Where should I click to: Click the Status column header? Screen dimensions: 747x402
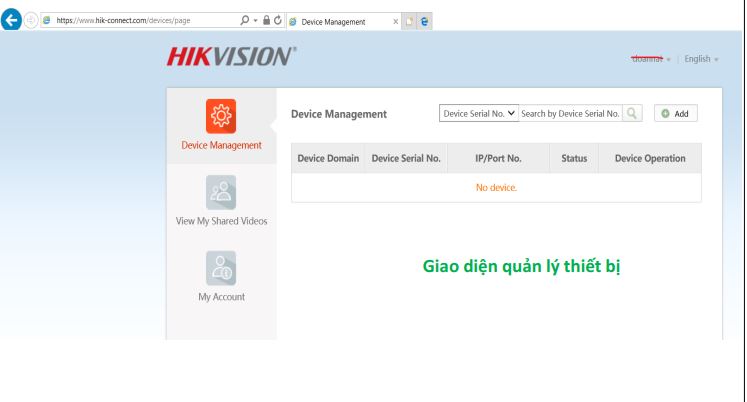(574, 158)
